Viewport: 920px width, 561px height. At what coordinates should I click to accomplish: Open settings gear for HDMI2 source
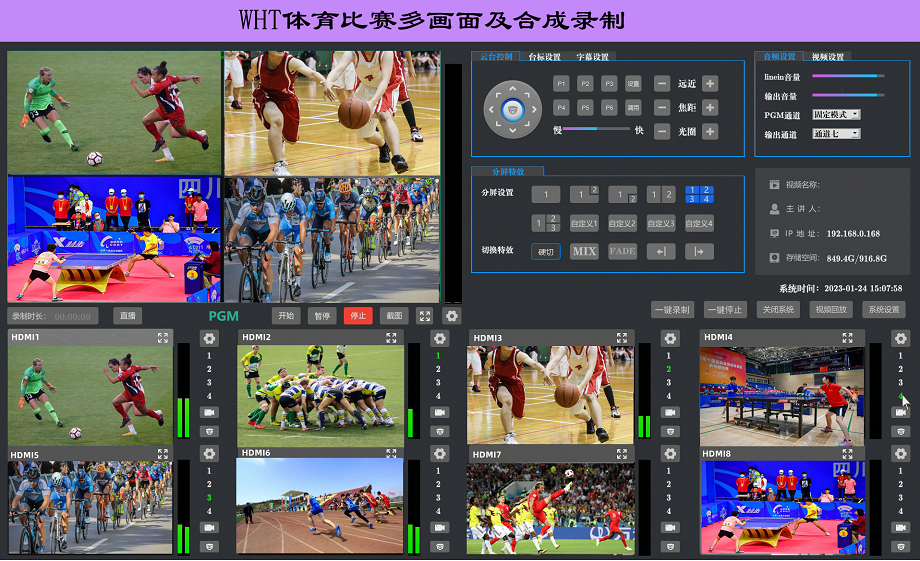click(440, 339)
